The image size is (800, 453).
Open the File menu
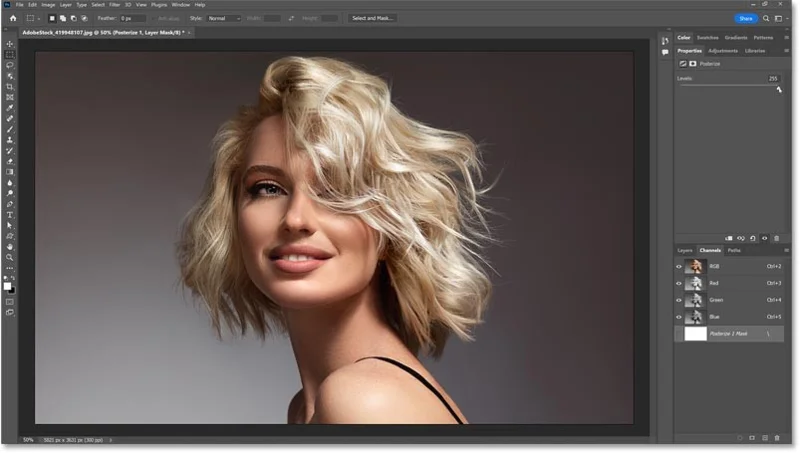coord(19,5)
